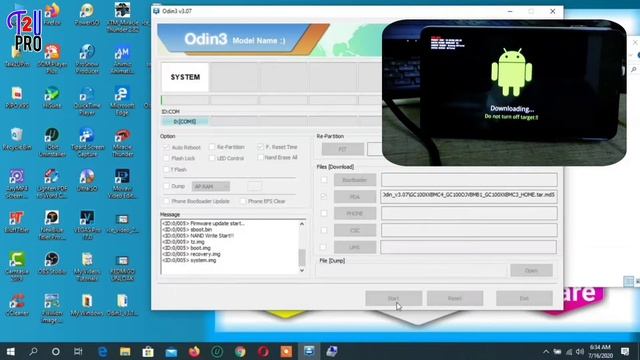Image resolution: width=640 pixels, height=360 pixels.
Task: Click the Open dump file button
Action: 531,270
